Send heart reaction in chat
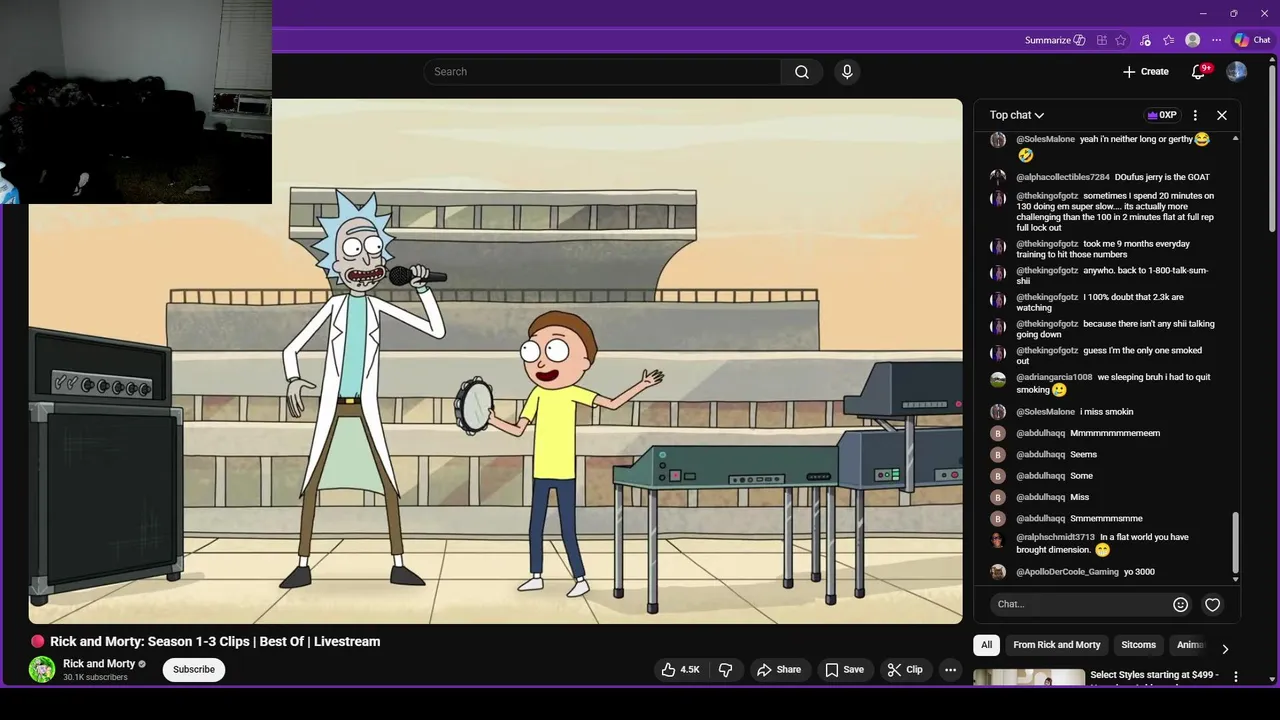 (1212, 604)
